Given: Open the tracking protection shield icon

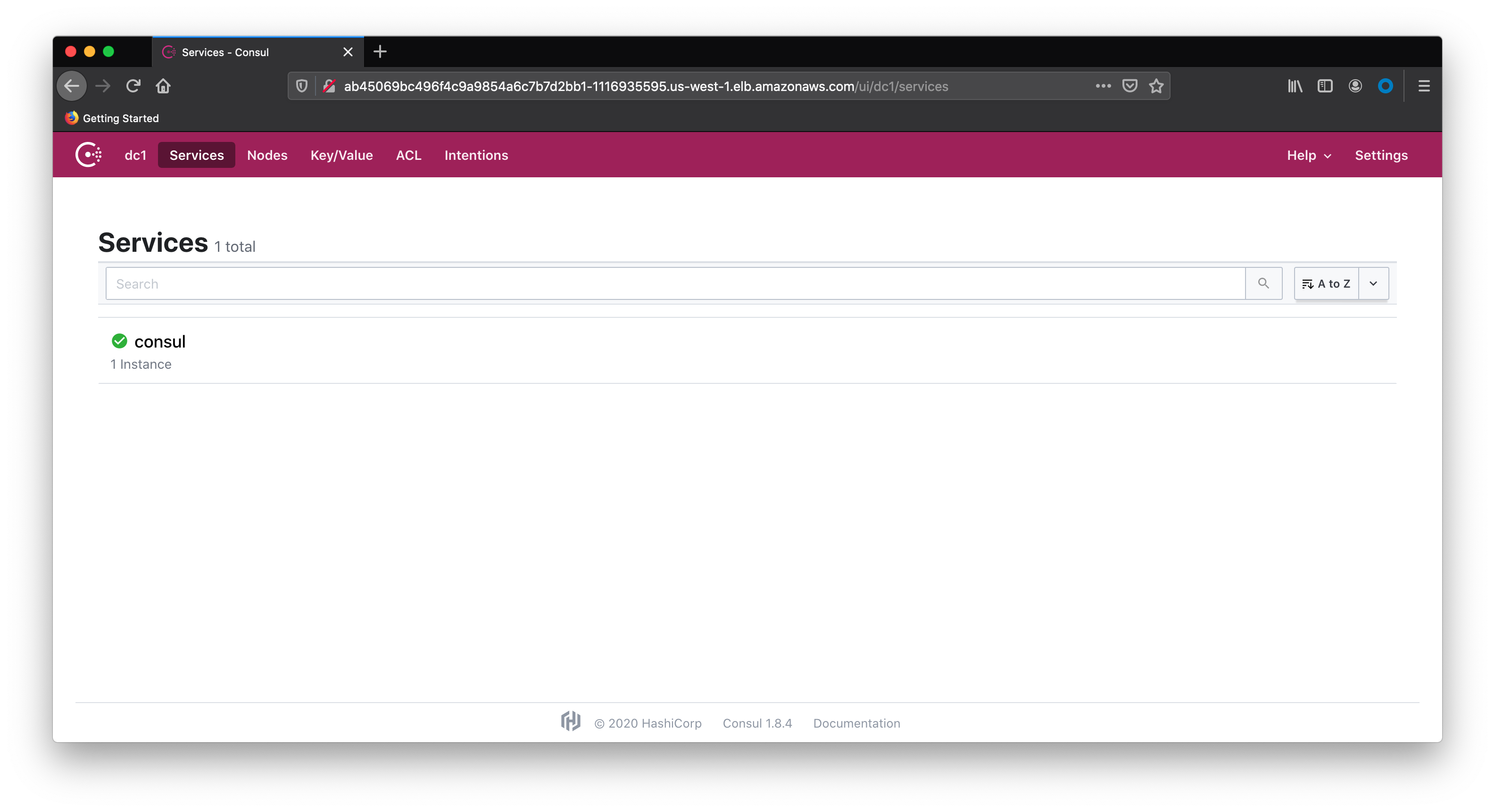Looking at the screenshot, I should click(302, 86).
